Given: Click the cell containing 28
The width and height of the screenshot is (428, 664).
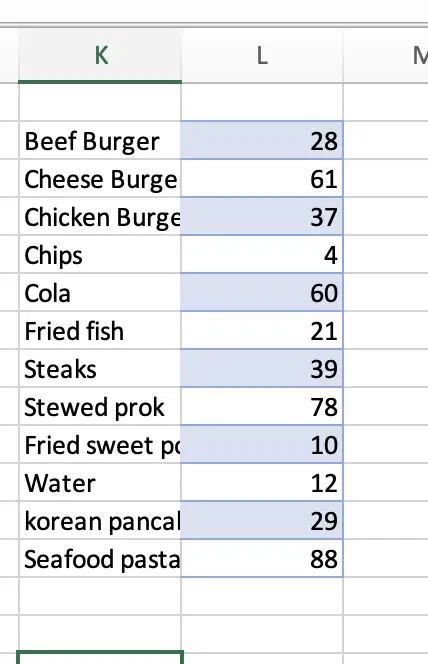Looking at the screenshot, I should [x=262, y=141].
